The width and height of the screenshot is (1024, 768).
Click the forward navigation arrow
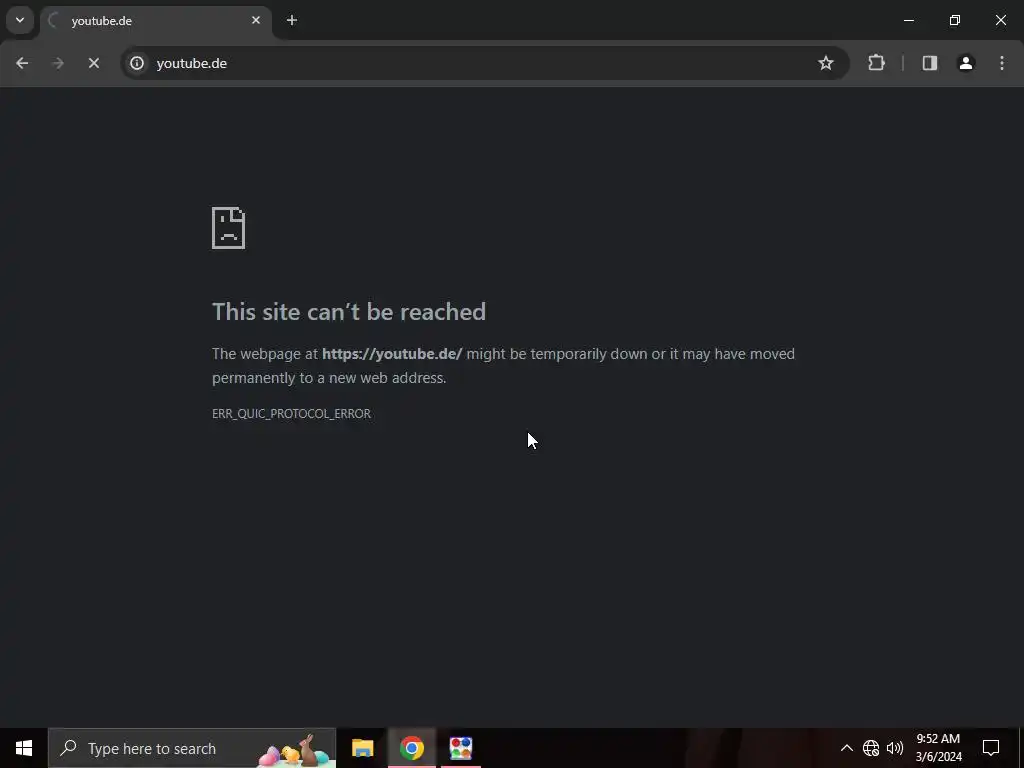(58, 63)
